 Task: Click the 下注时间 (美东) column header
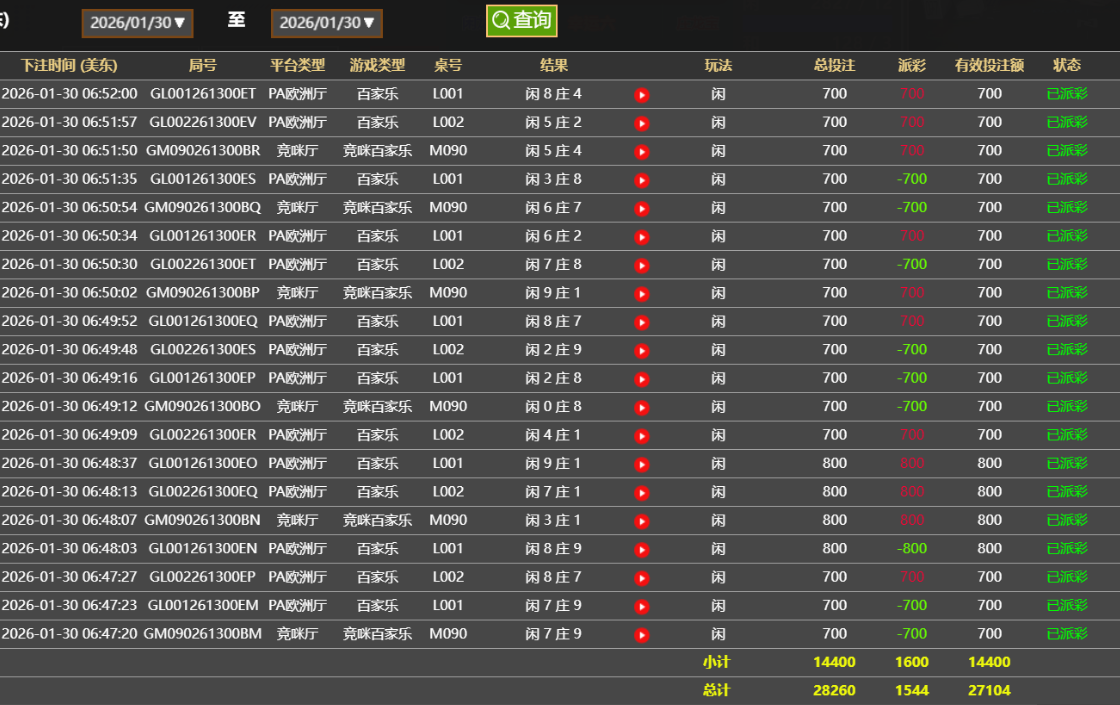[69, 65]
